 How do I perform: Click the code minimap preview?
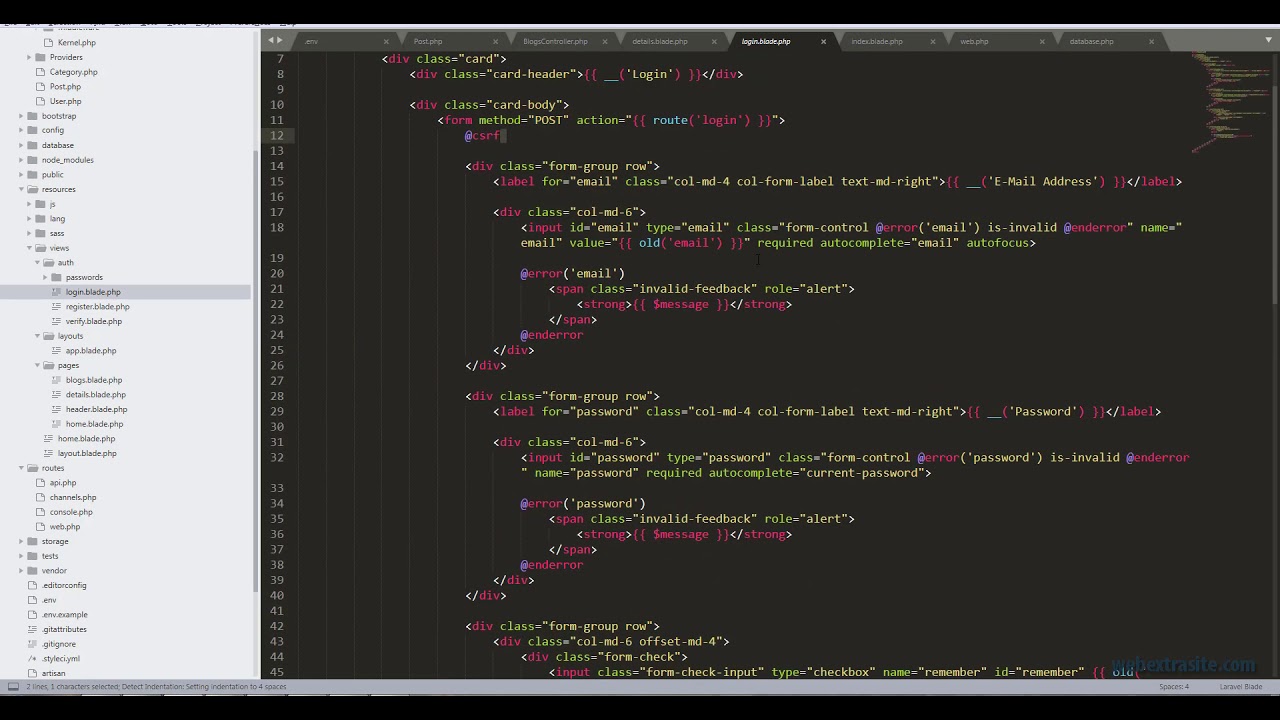coord(1230,100)
